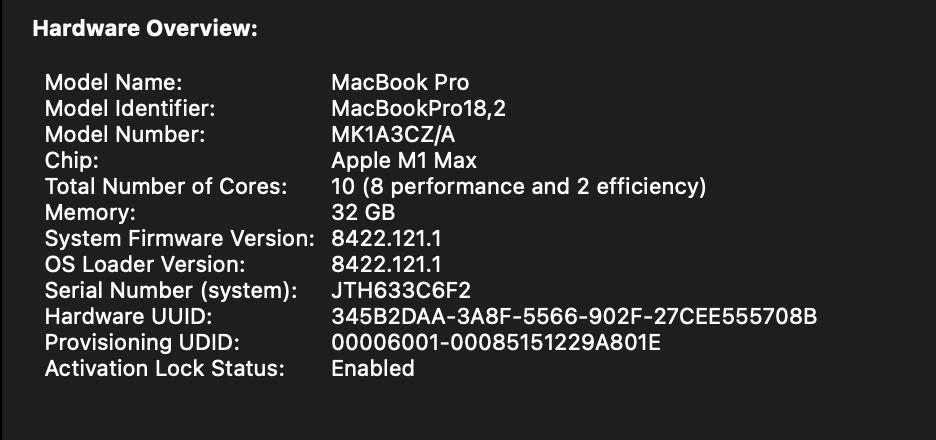Select the Chip label
Image resolution: width=936 pixels, height=440 pixels.
pos(68,160)
